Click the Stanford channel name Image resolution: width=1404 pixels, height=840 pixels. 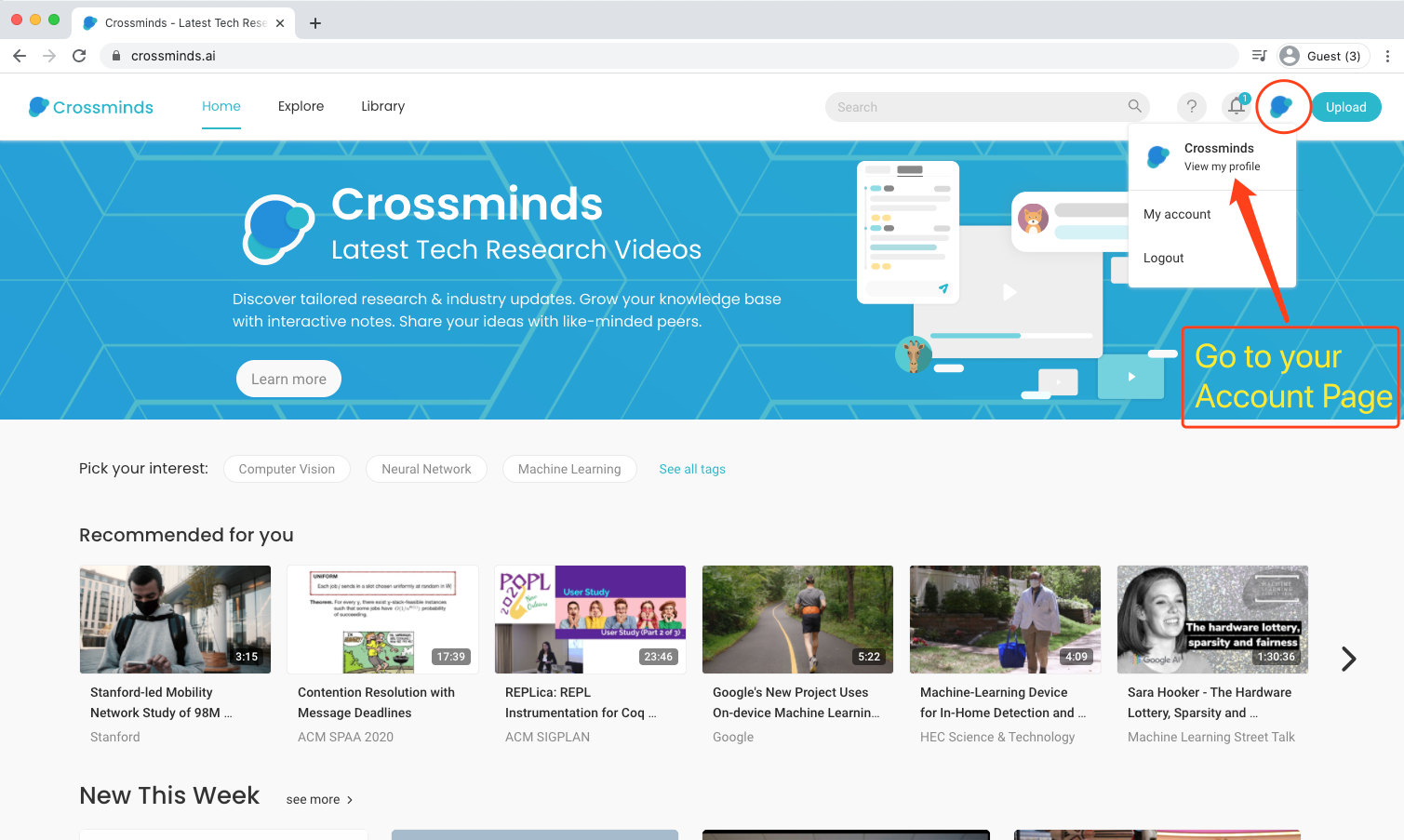(115, 737)
